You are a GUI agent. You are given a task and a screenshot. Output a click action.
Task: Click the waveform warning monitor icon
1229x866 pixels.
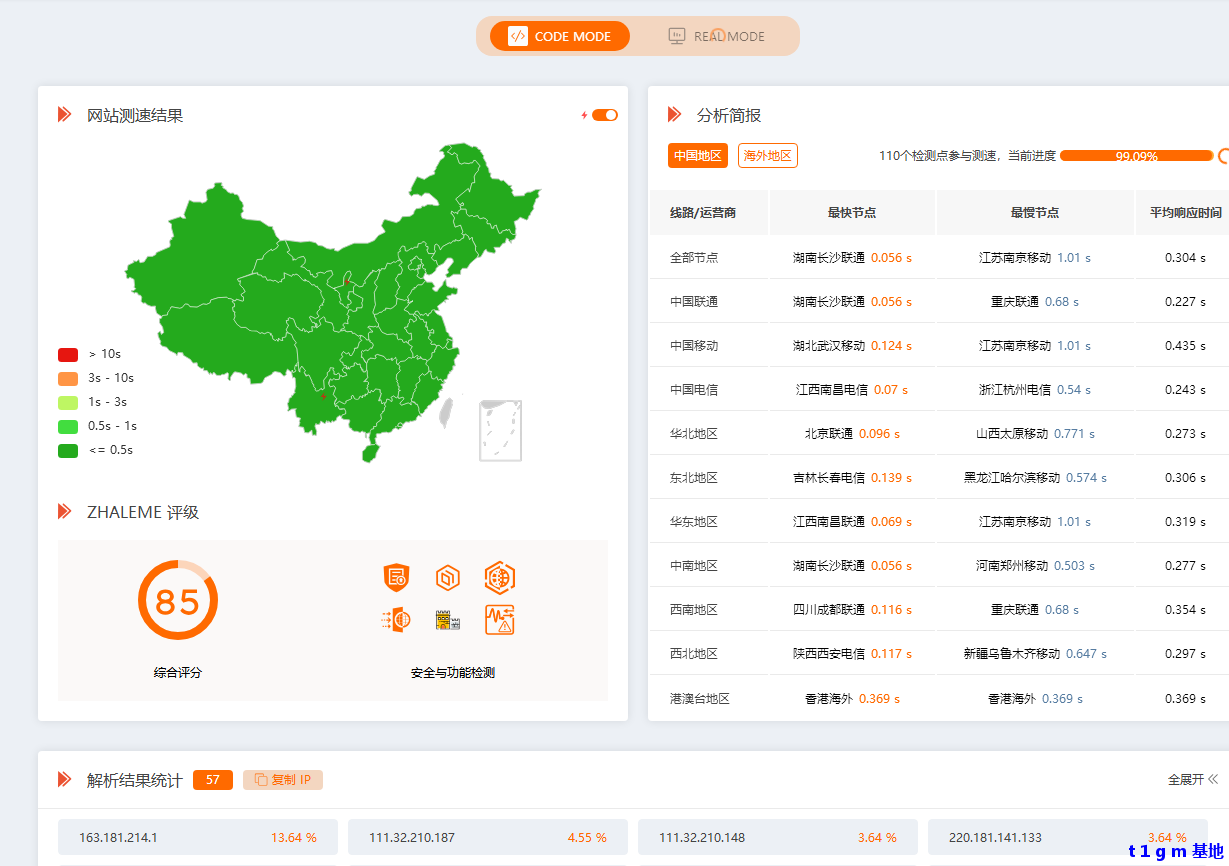point(499,620)
